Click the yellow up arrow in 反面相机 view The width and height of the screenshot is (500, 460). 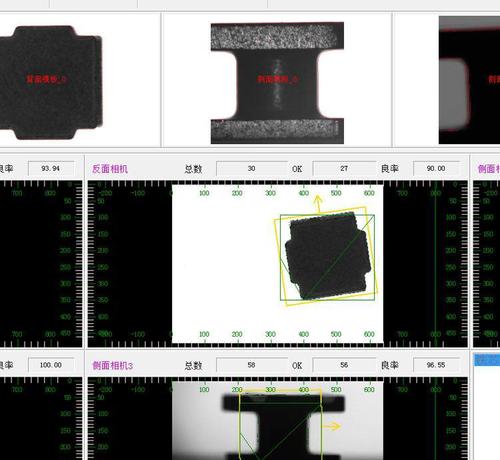[x=318, y=204]
